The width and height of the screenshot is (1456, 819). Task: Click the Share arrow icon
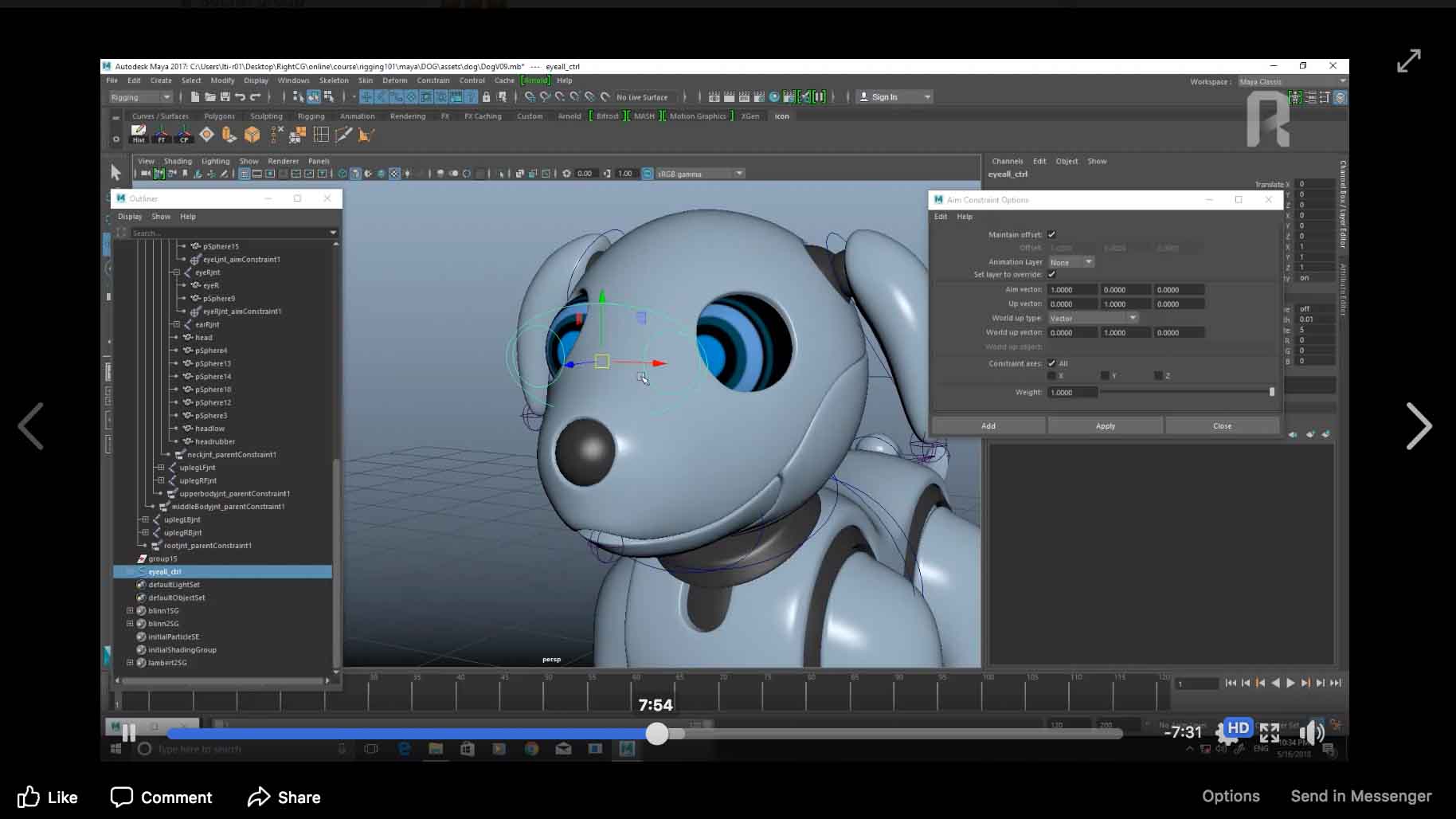[x=259, y=797]
